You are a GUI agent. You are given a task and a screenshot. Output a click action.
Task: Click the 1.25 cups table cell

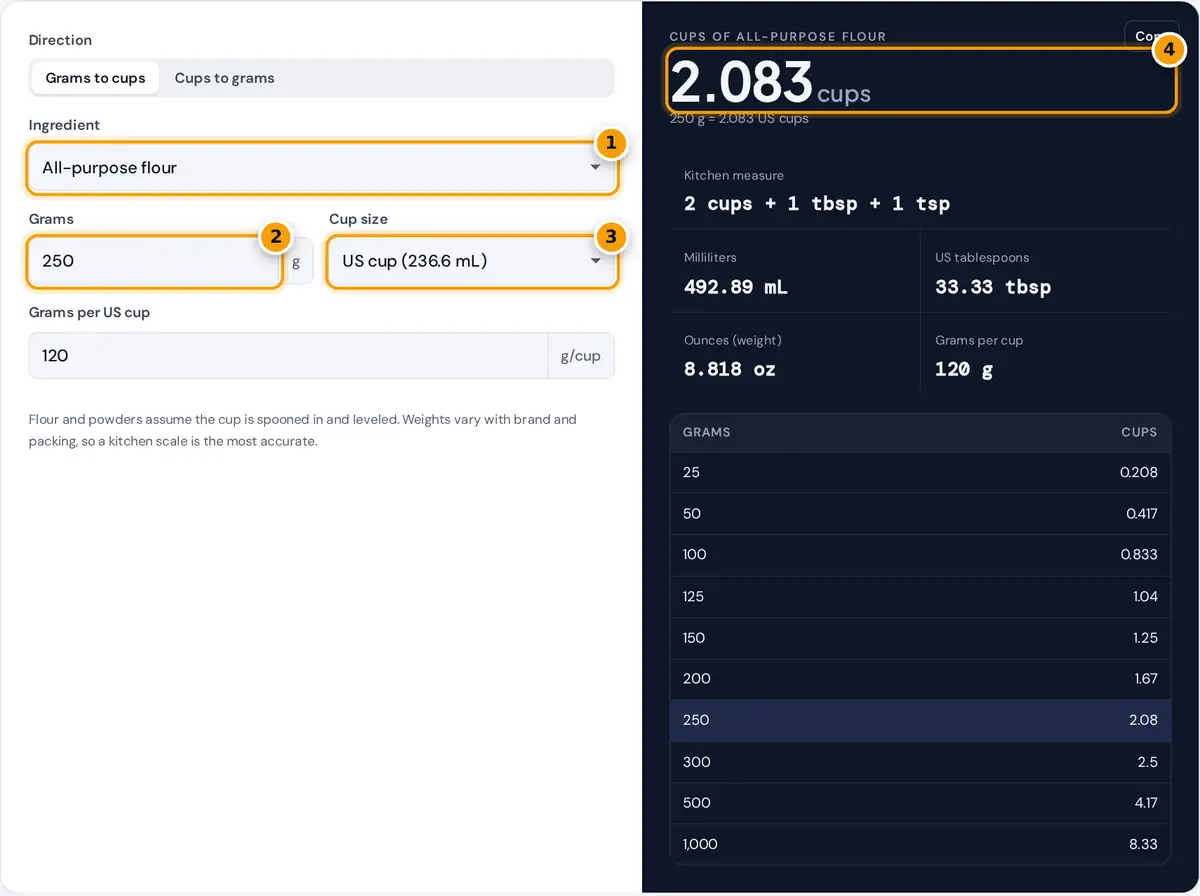(x=1145, y=638)
